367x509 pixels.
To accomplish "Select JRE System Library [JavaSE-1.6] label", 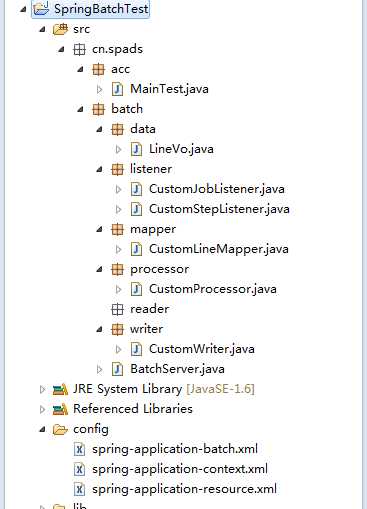I will (x=164, y=389).
